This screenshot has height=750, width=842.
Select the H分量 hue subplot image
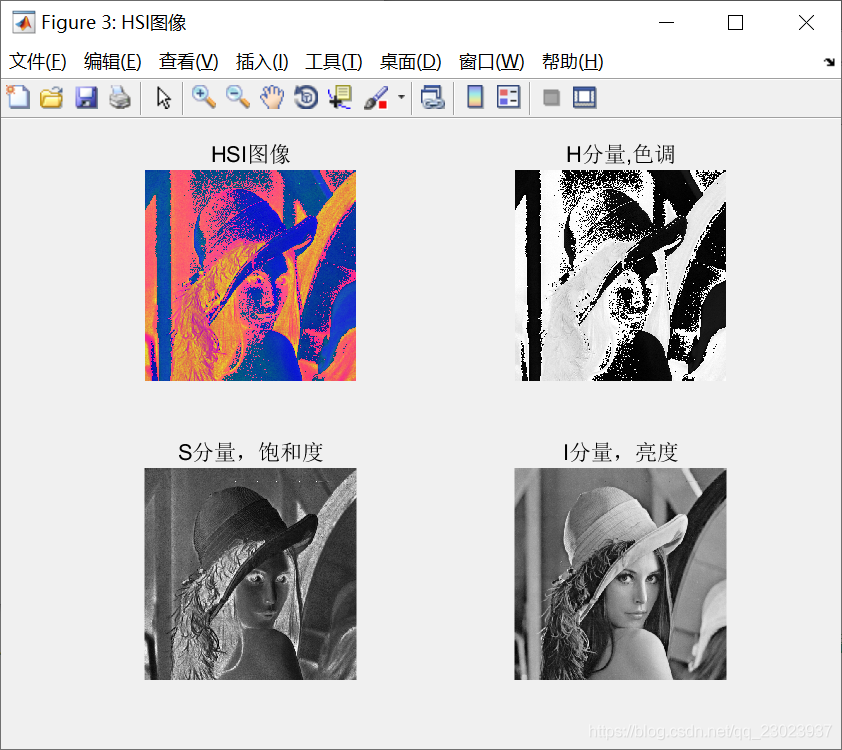pyautogui.click(x=620, y=275)
